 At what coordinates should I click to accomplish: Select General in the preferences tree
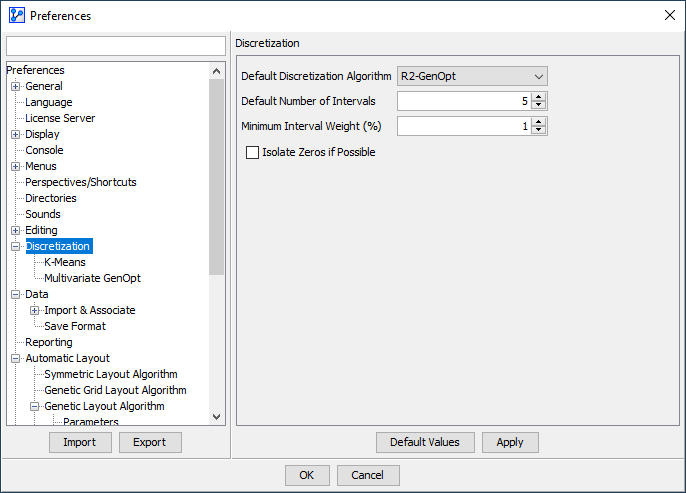click(x=44, y=86)
